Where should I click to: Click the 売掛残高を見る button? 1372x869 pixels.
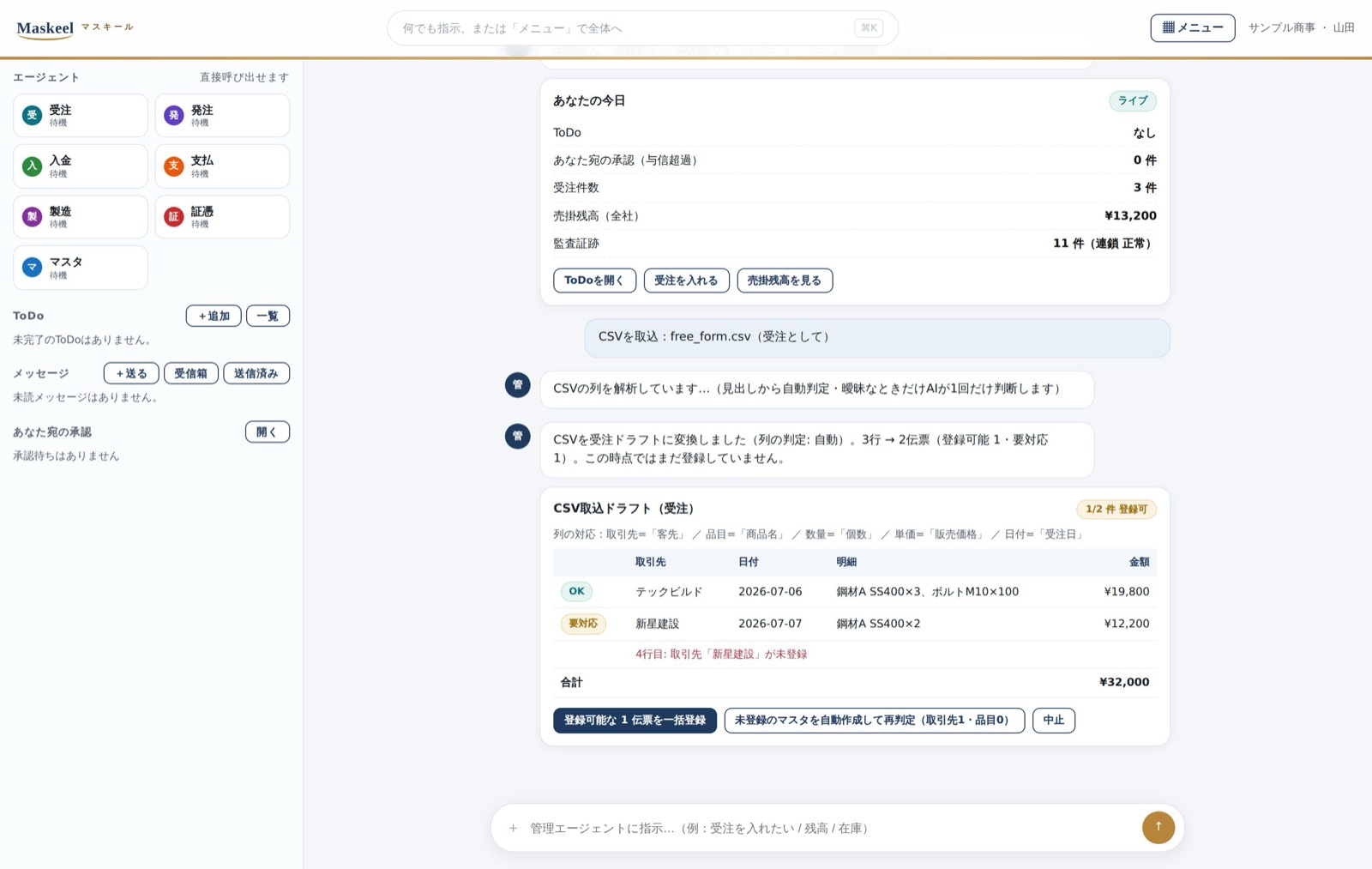[785, 281]
